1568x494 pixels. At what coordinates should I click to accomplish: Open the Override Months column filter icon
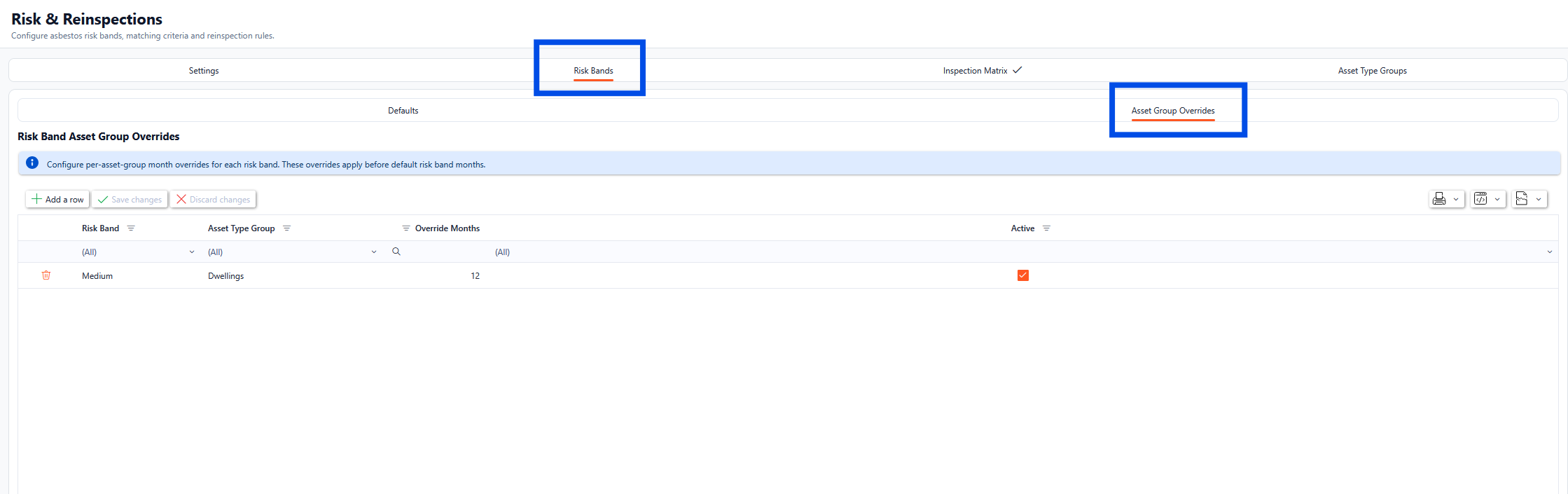coord(405,228)
